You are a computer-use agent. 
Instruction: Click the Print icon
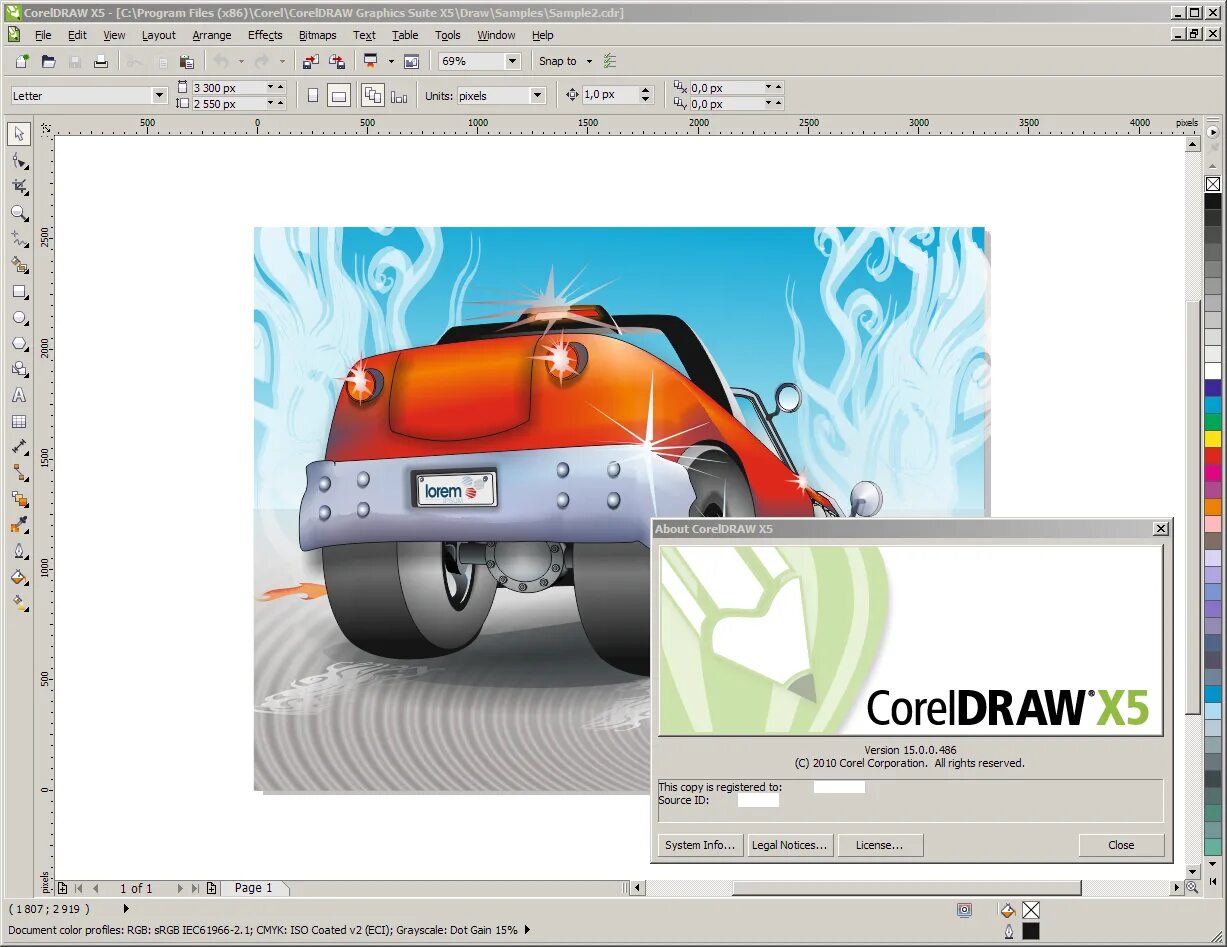pyautogui.click(x=101, y=61)
